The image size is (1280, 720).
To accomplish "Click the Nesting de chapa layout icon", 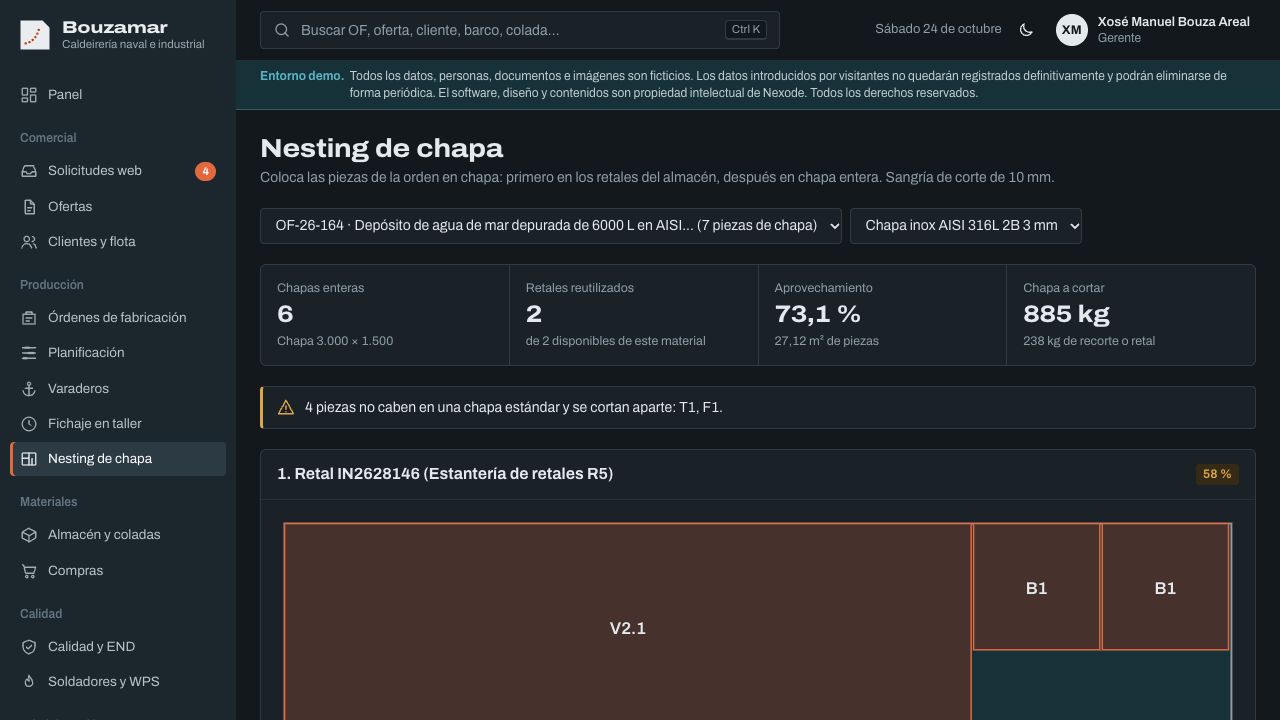I will pyautogui.click(x=29, y=459).
